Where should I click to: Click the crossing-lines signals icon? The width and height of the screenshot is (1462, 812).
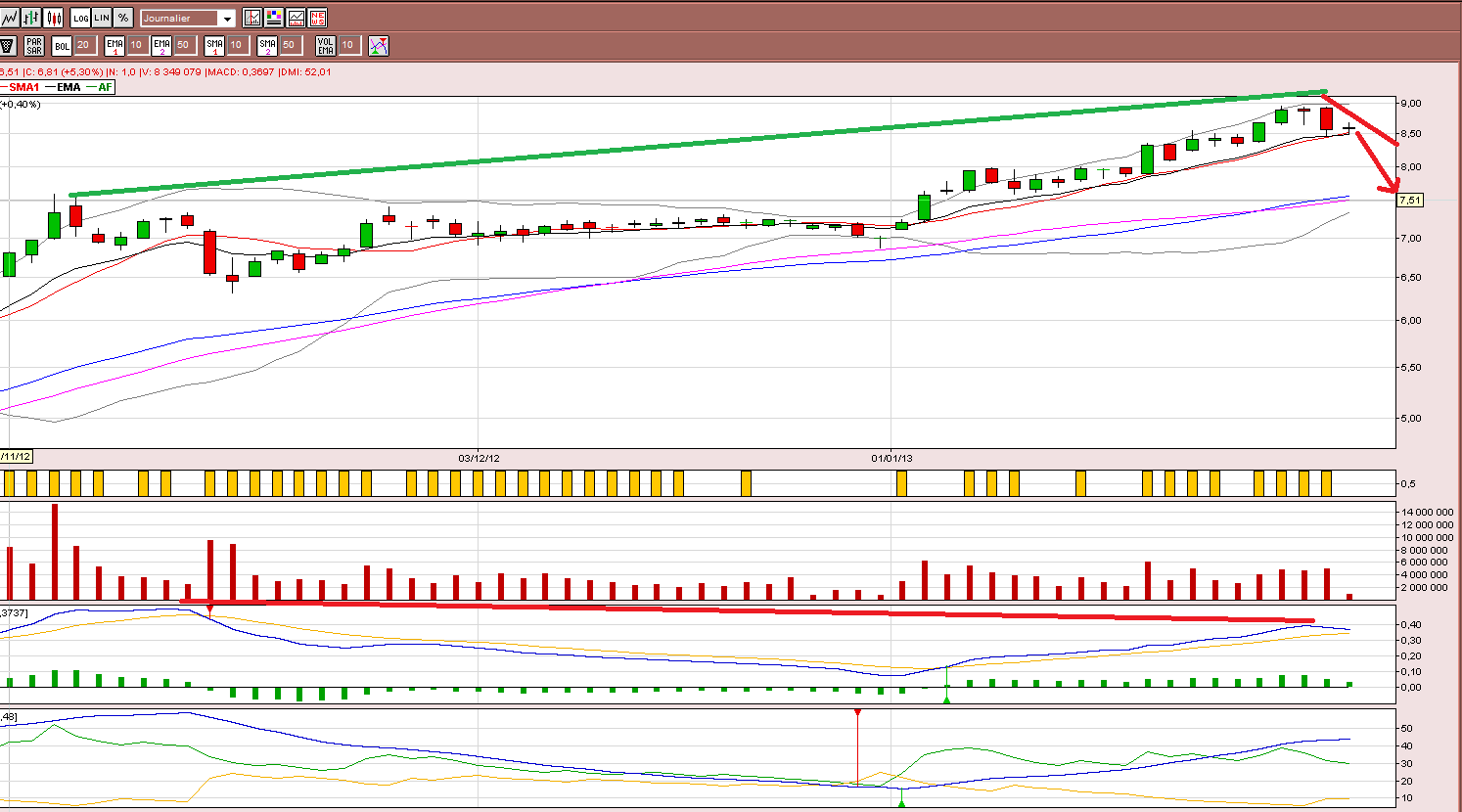coord(379,45)
